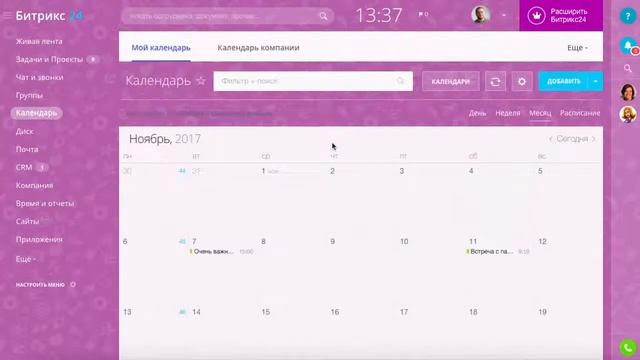Select the День view
The height and width of the screenshot is (360, 640).
(477, 113)
